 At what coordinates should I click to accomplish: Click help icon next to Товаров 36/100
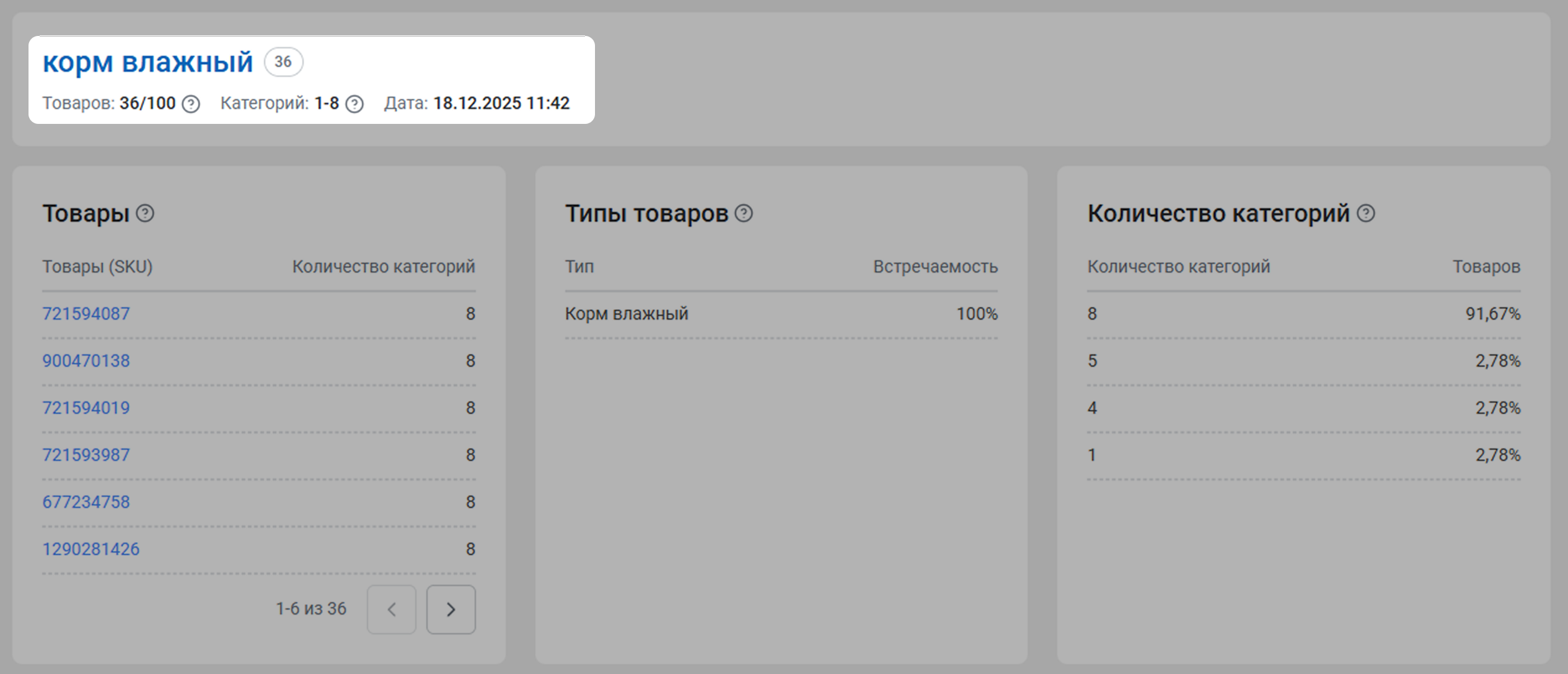[x=191, y=104]
